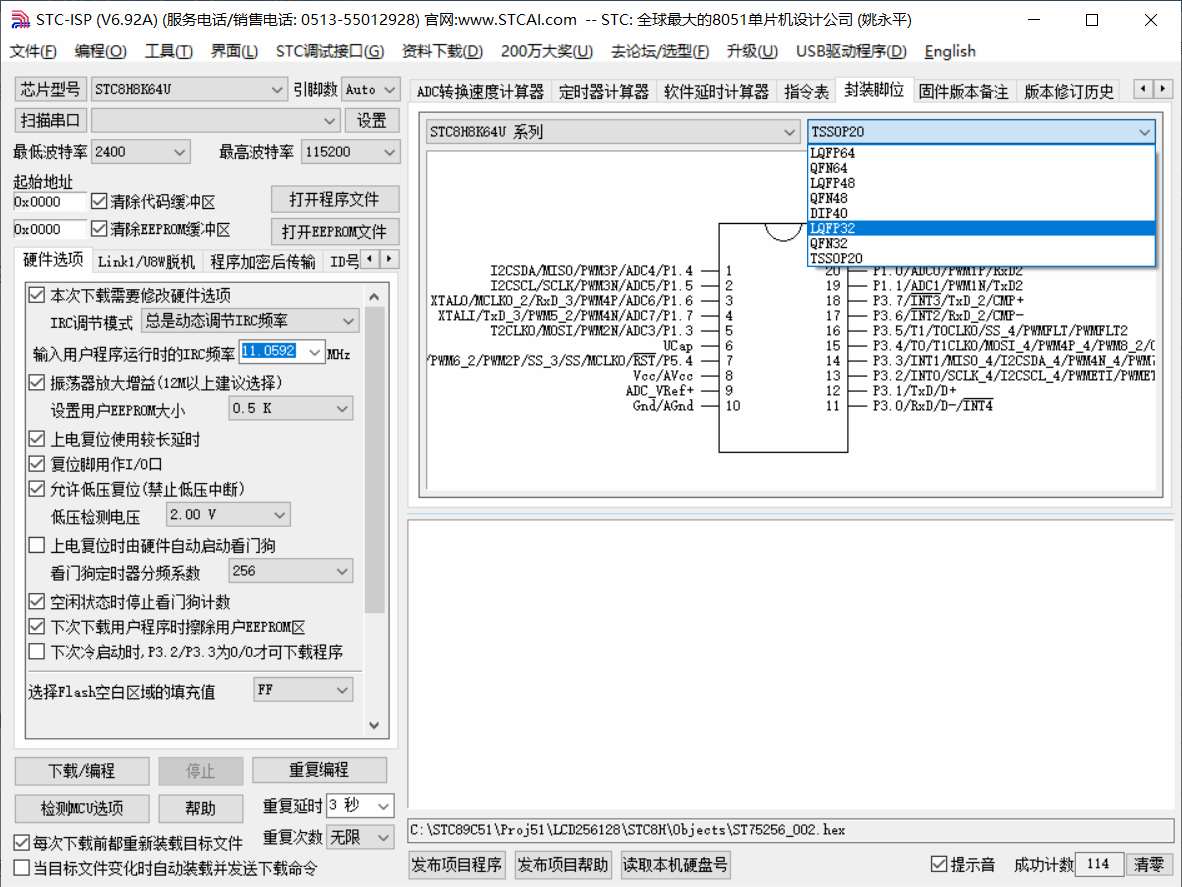
Task: Open 重复次数 无限 dropdown
Action: click(360, 837)
